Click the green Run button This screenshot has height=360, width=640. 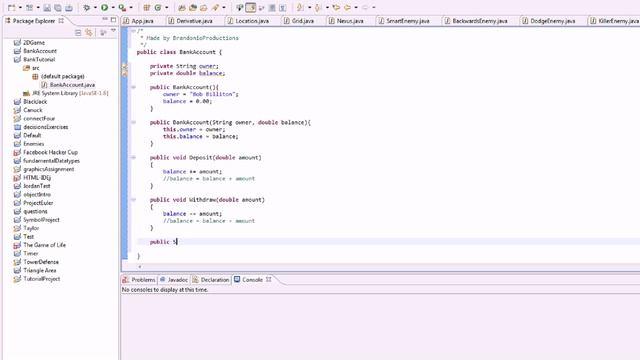104,7
